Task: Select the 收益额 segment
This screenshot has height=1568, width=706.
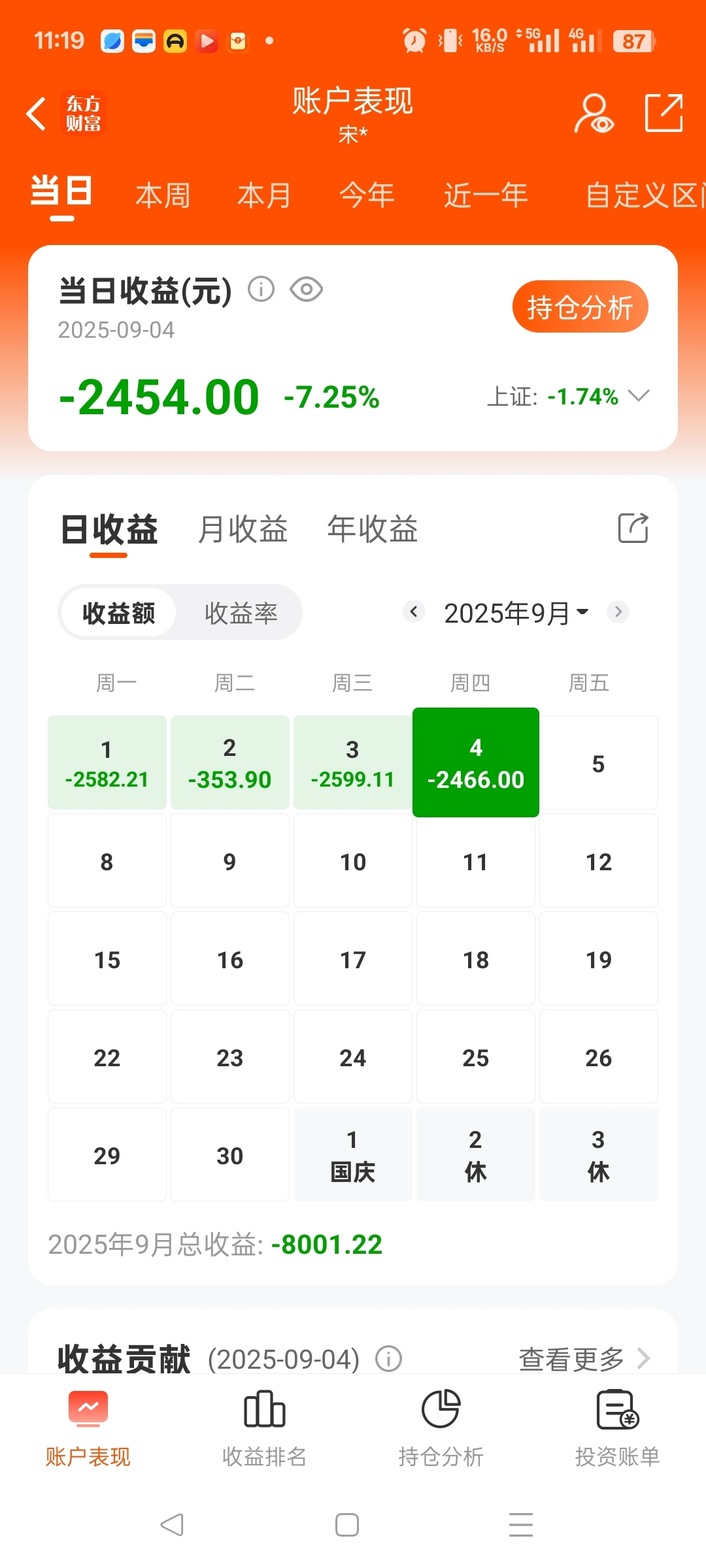Action: click(x=118, y=613)
